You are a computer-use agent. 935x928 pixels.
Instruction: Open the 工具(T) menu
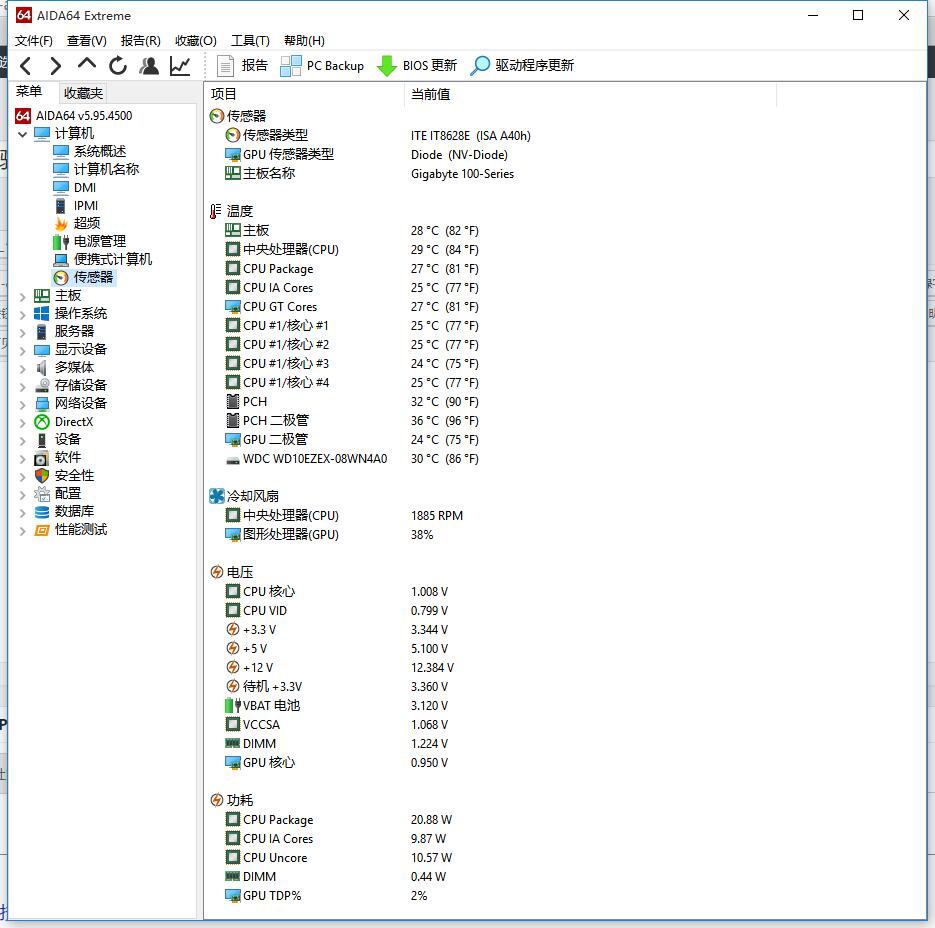coord(250,41)
